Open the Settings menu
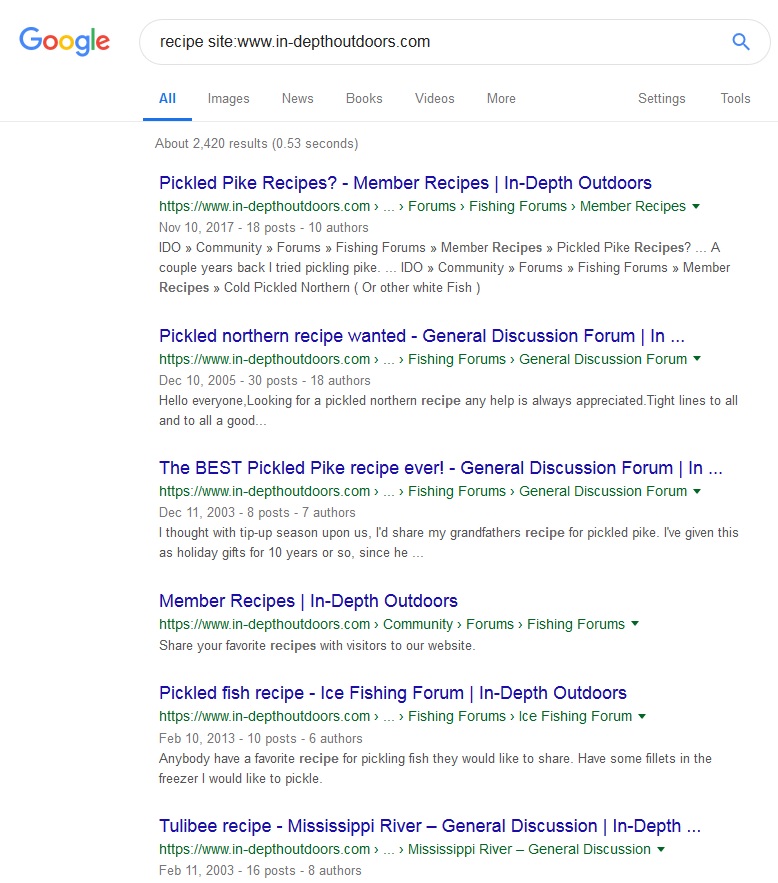 tap(661, 99)
